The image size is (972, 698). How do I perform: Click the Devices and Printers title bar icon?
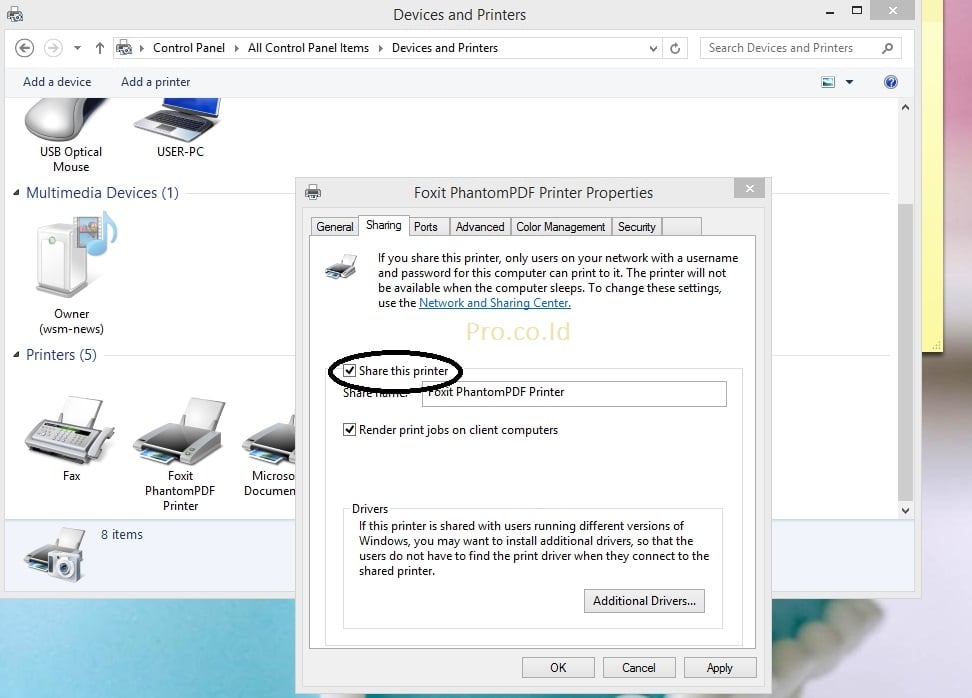15,14
